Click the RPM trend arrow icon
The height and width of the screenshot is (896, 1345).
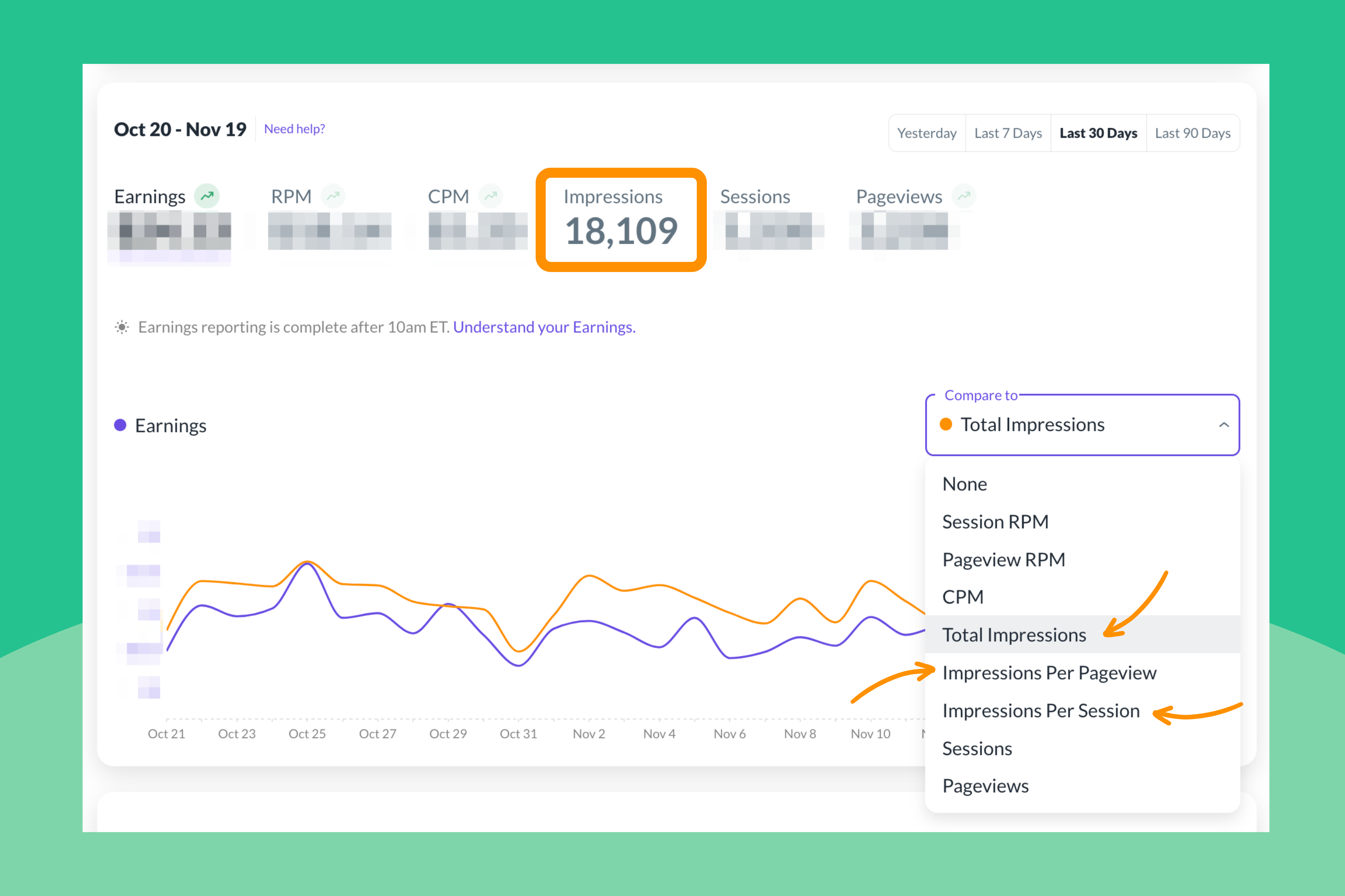coord(333,196)
